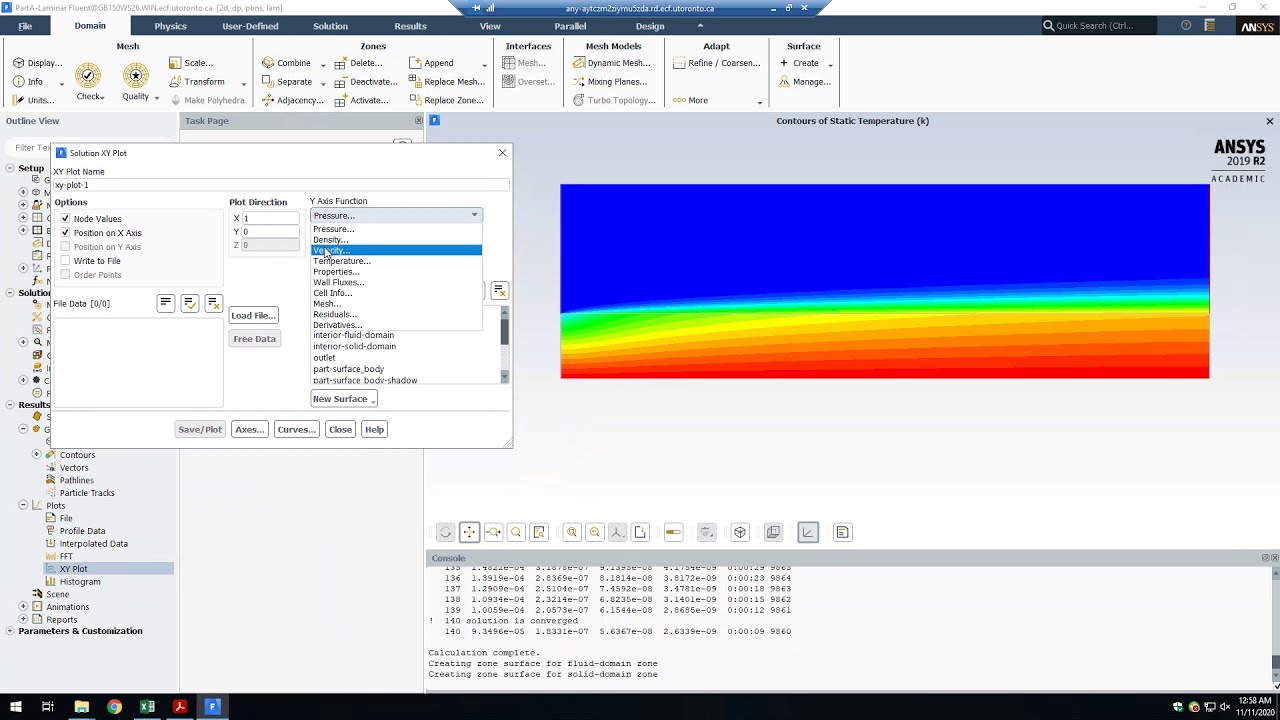This screenshot has width=1280, height=720.
Task: Open the New Surface dropdown button
Action: click(344, 399)
